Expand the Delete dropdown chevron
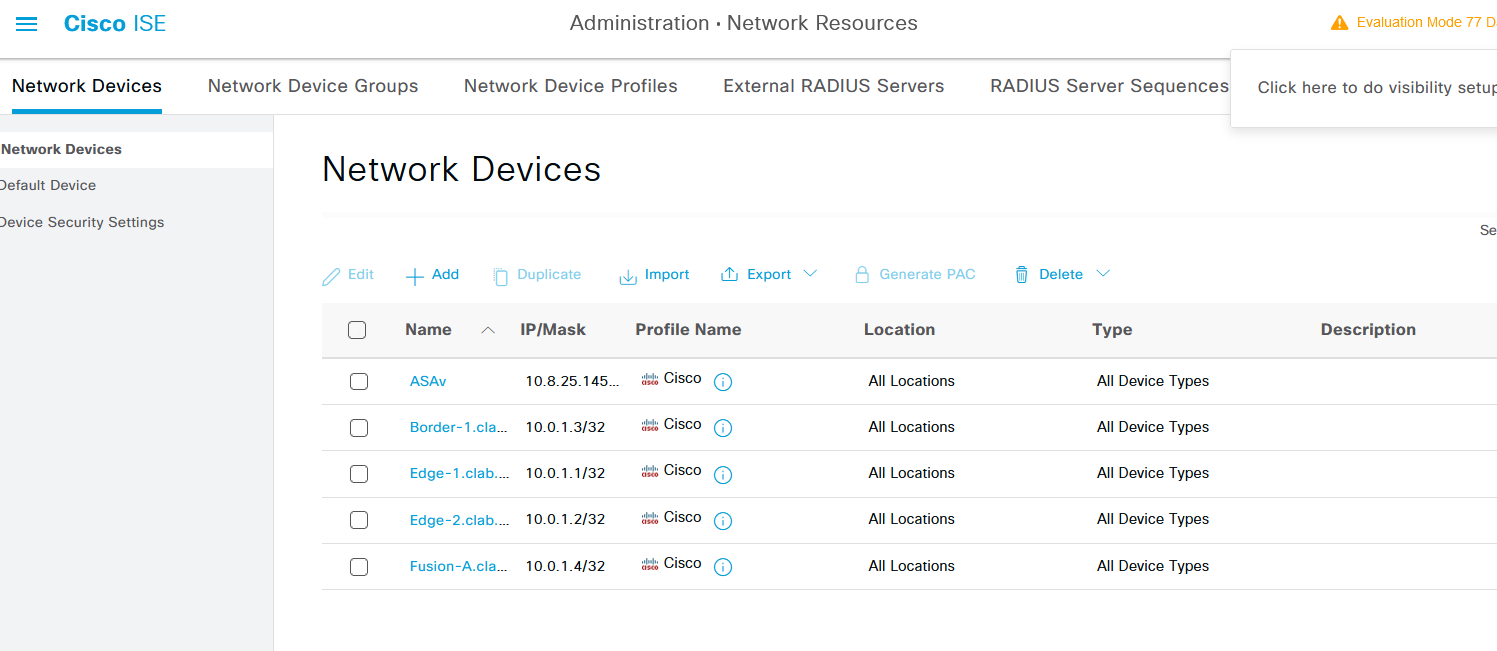The image size is (1497, 651). click(1103, 274)
